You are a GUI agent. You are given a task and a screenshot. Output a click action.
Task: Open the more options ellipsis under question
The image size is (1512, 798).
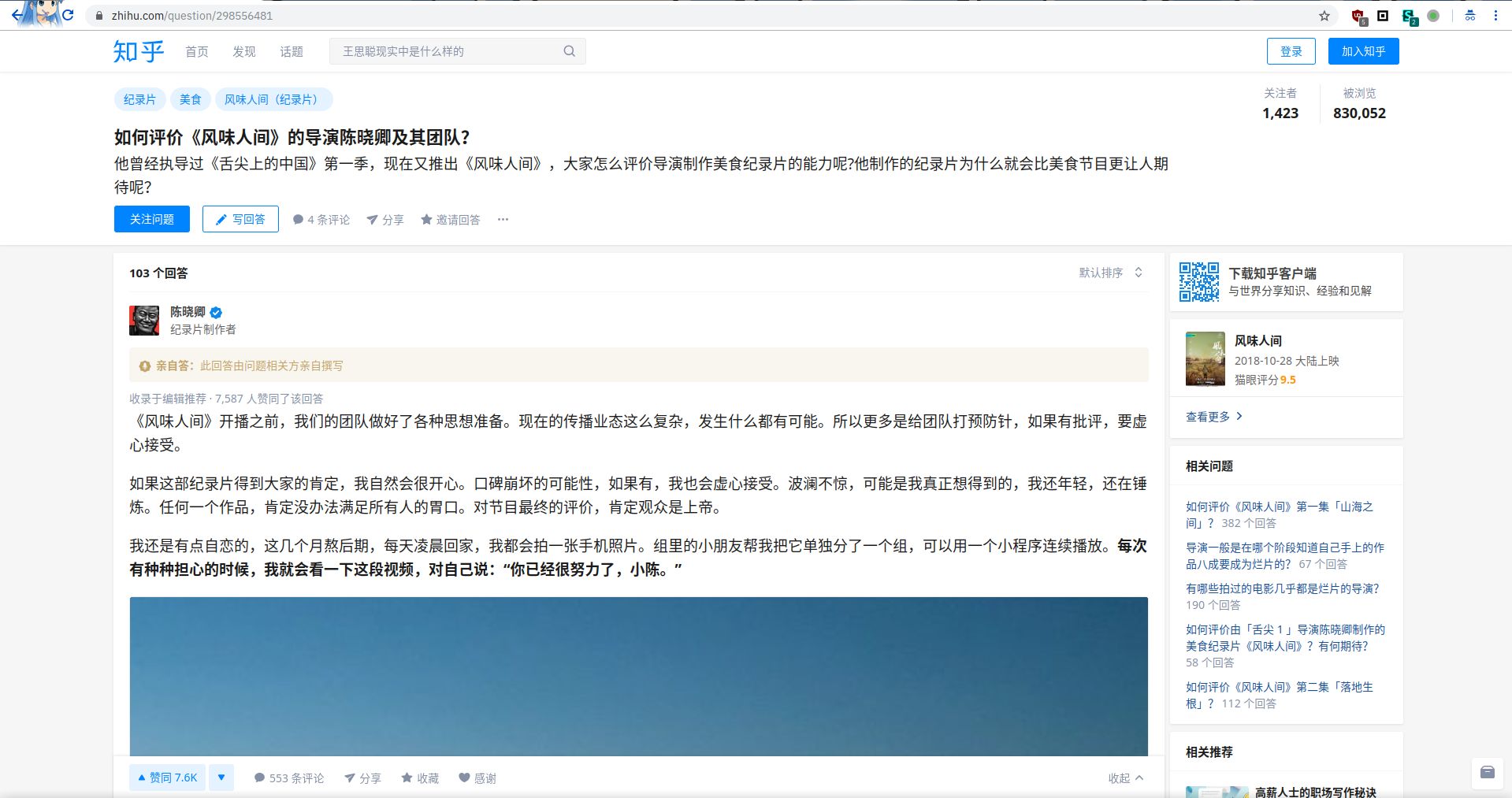[503, 220]
